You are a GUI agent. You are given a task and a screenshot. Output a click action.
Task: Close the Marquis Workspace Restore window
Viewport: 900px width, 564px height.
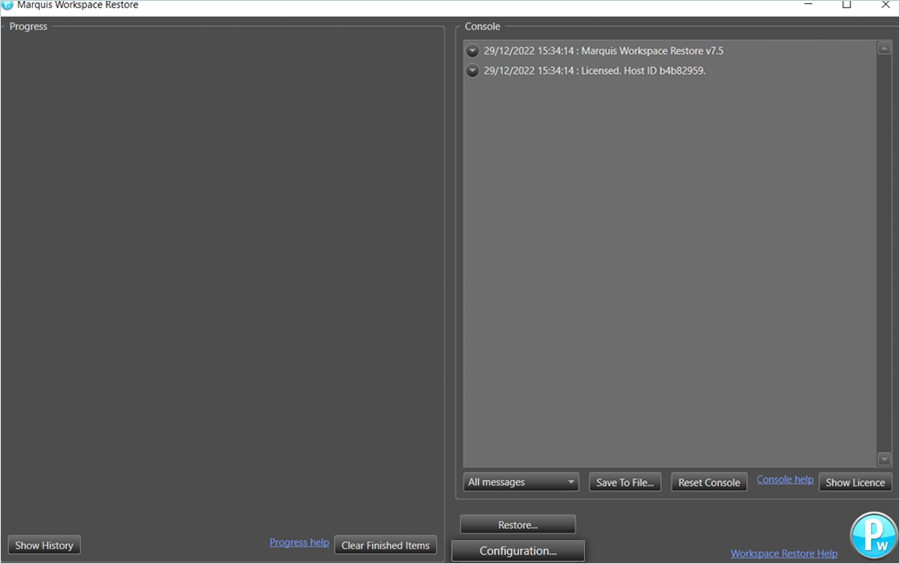[885, 5]
